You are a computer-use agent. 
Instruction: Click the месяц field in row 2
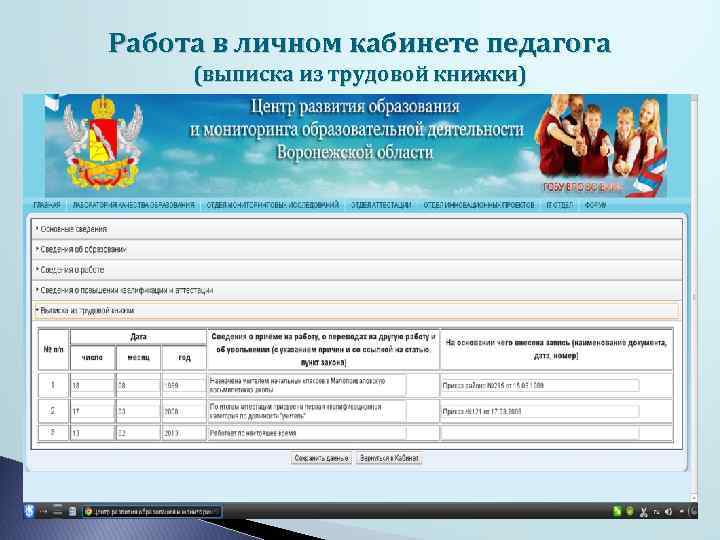pos(138,411)
